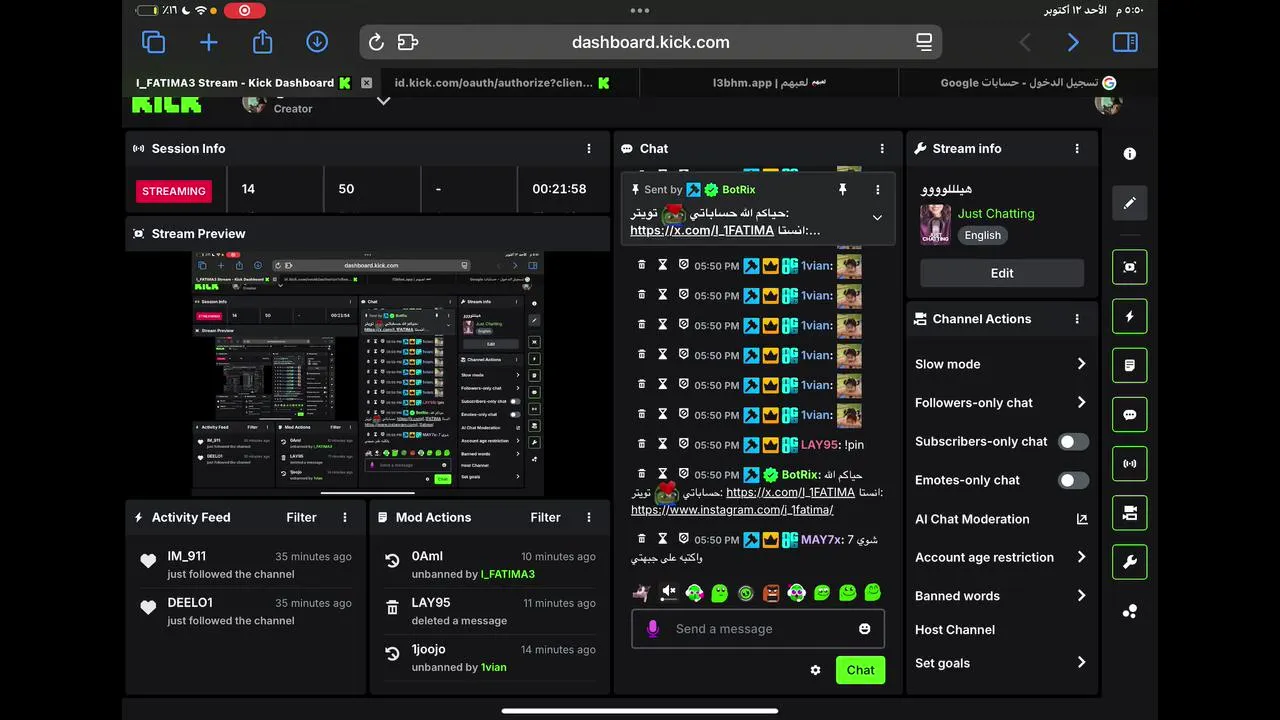The height and width of the screenshot is (720, 1280).
Task: Toggle Subscribers-only chat switch
Action: (x=1073, y=441)
